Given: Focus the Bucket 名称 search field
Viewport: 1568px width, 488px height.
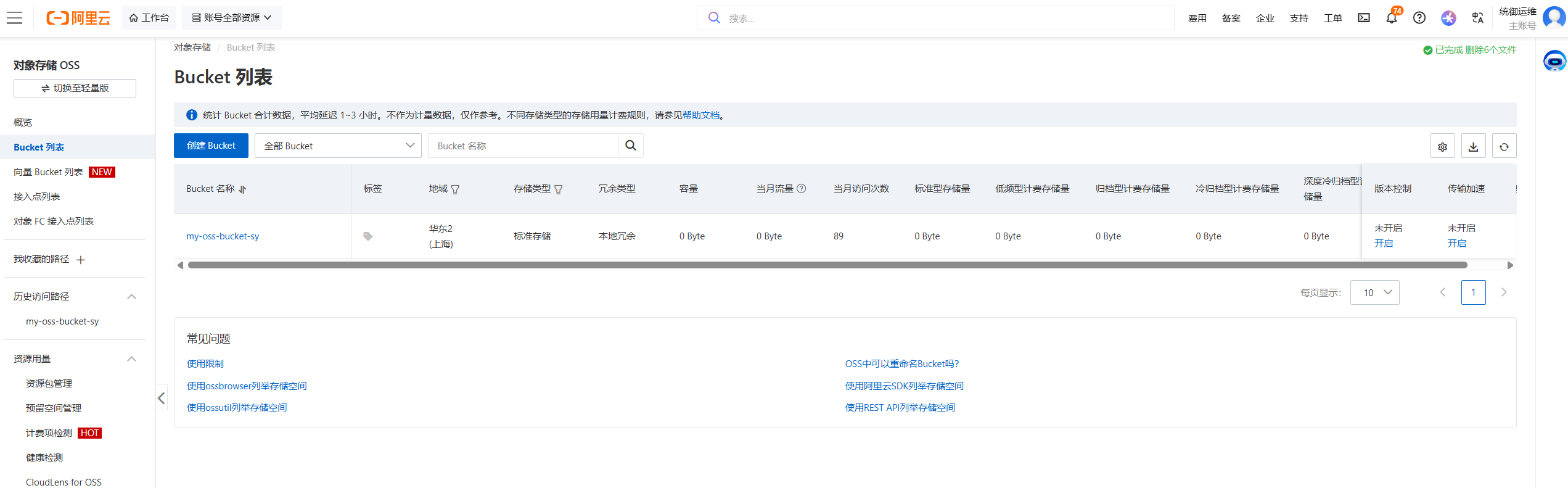Looking at the screenshot, I should [523, 146].
